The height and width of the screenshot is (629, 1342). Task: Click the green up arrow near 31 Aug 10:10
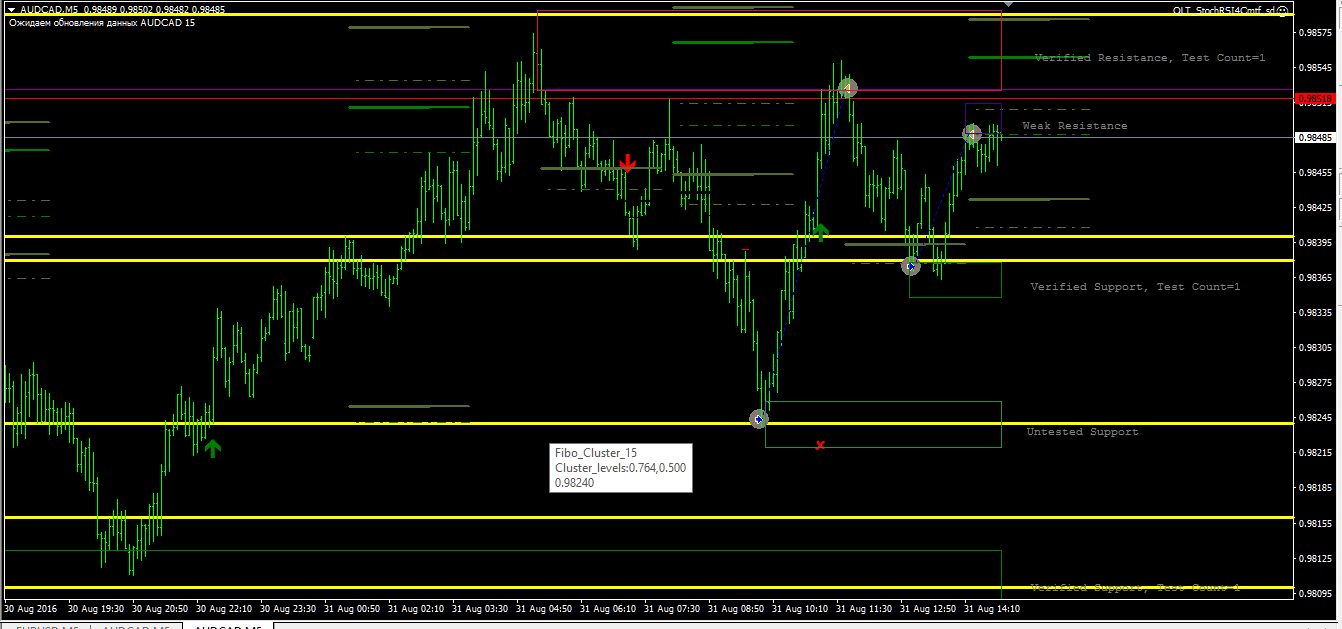(x=820, y=232)
